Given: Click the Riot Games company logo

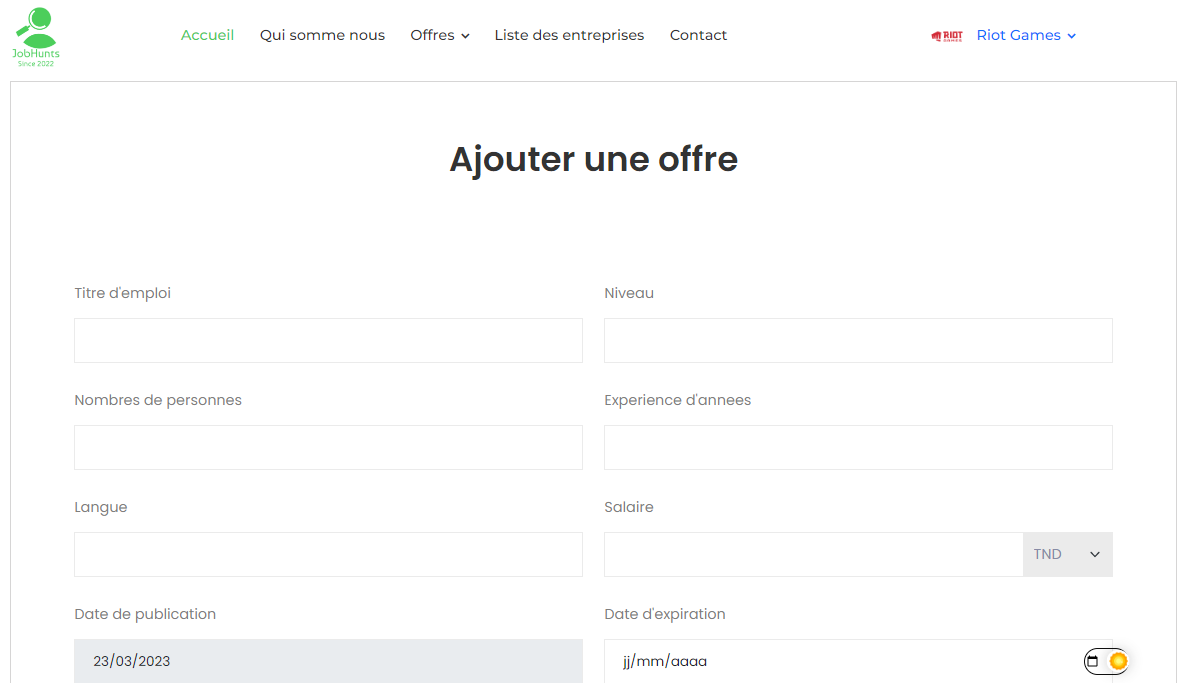Looking at the screenshot, I should click(x=946, y=36).
